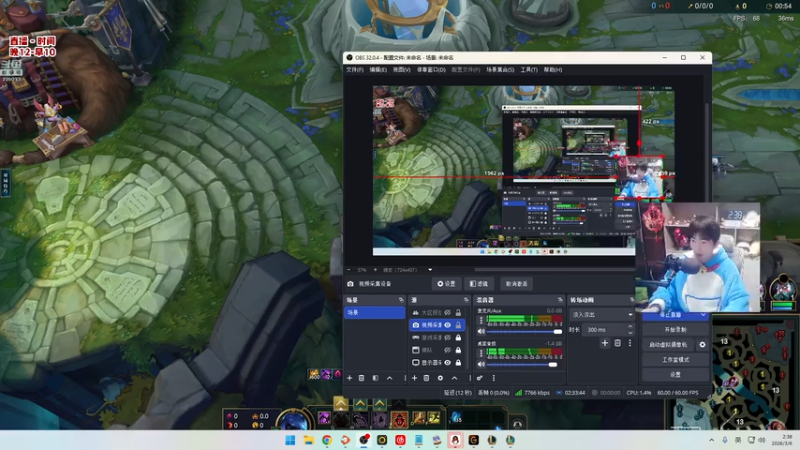Increase the 300 ms duration with the up arrow
This screenshot has width=800, height=450.
coord(630,327)
